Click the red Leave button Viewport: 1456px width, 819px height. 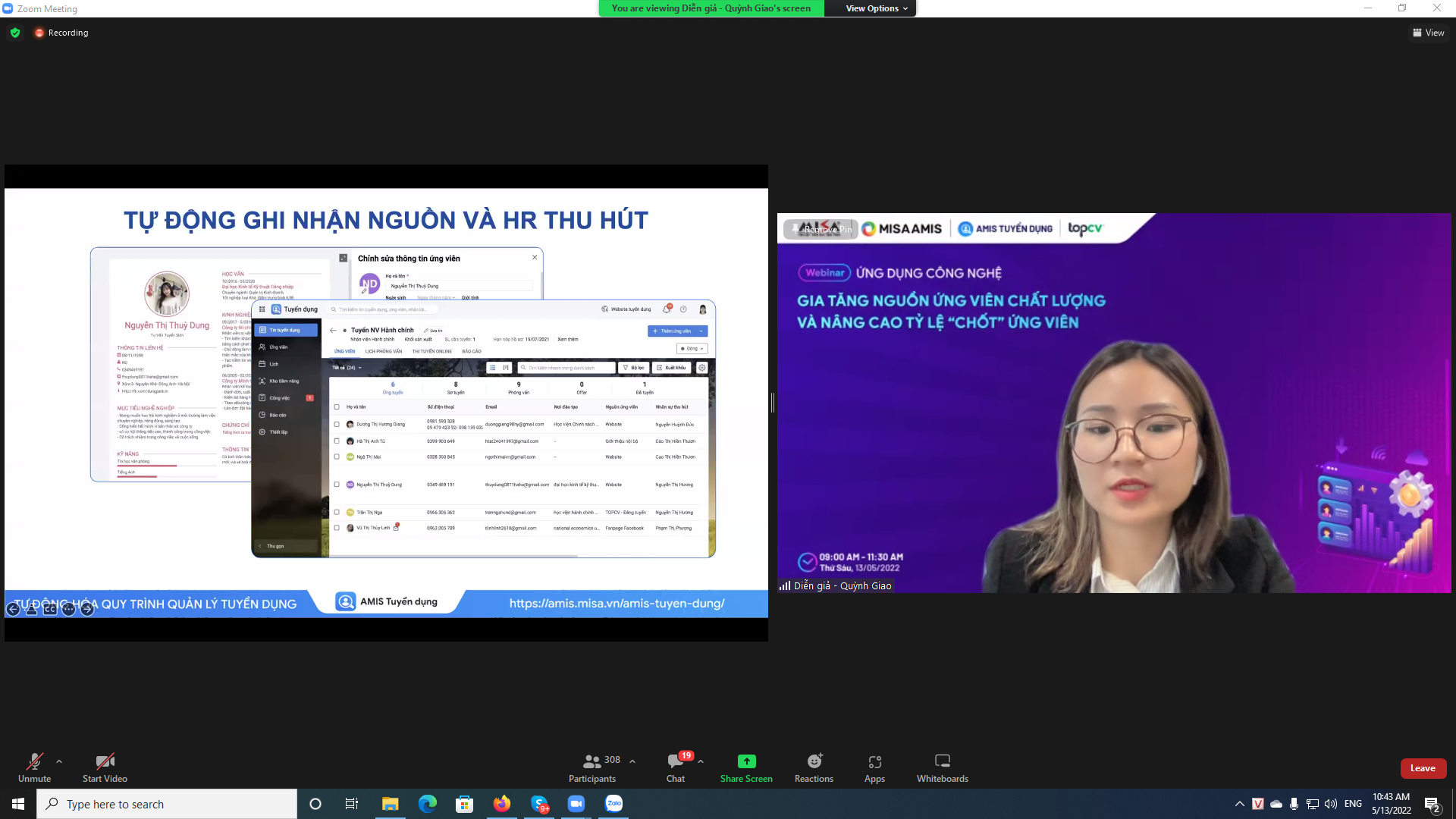[x=1423, y=768]
